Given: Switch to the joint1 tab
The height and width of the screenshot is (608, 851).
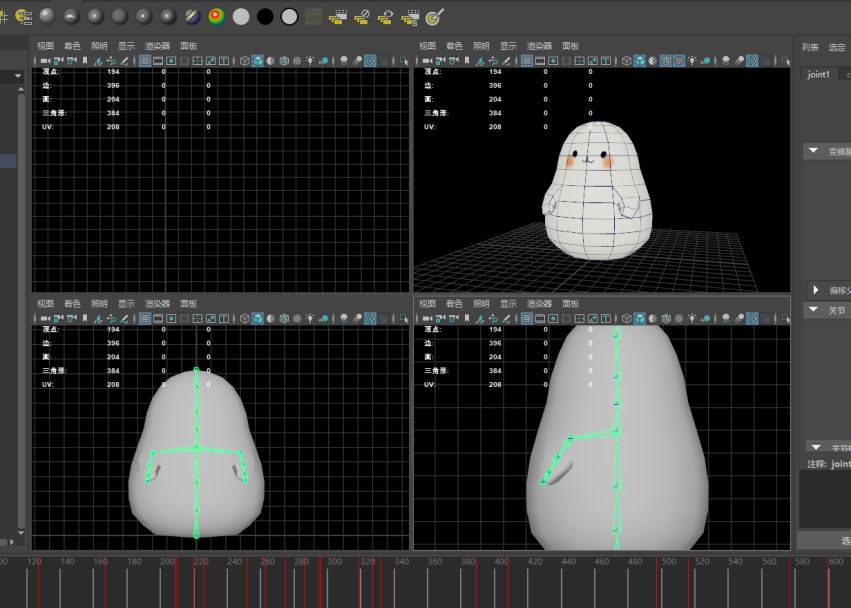Looking at the screenshot, I should 819,75.
